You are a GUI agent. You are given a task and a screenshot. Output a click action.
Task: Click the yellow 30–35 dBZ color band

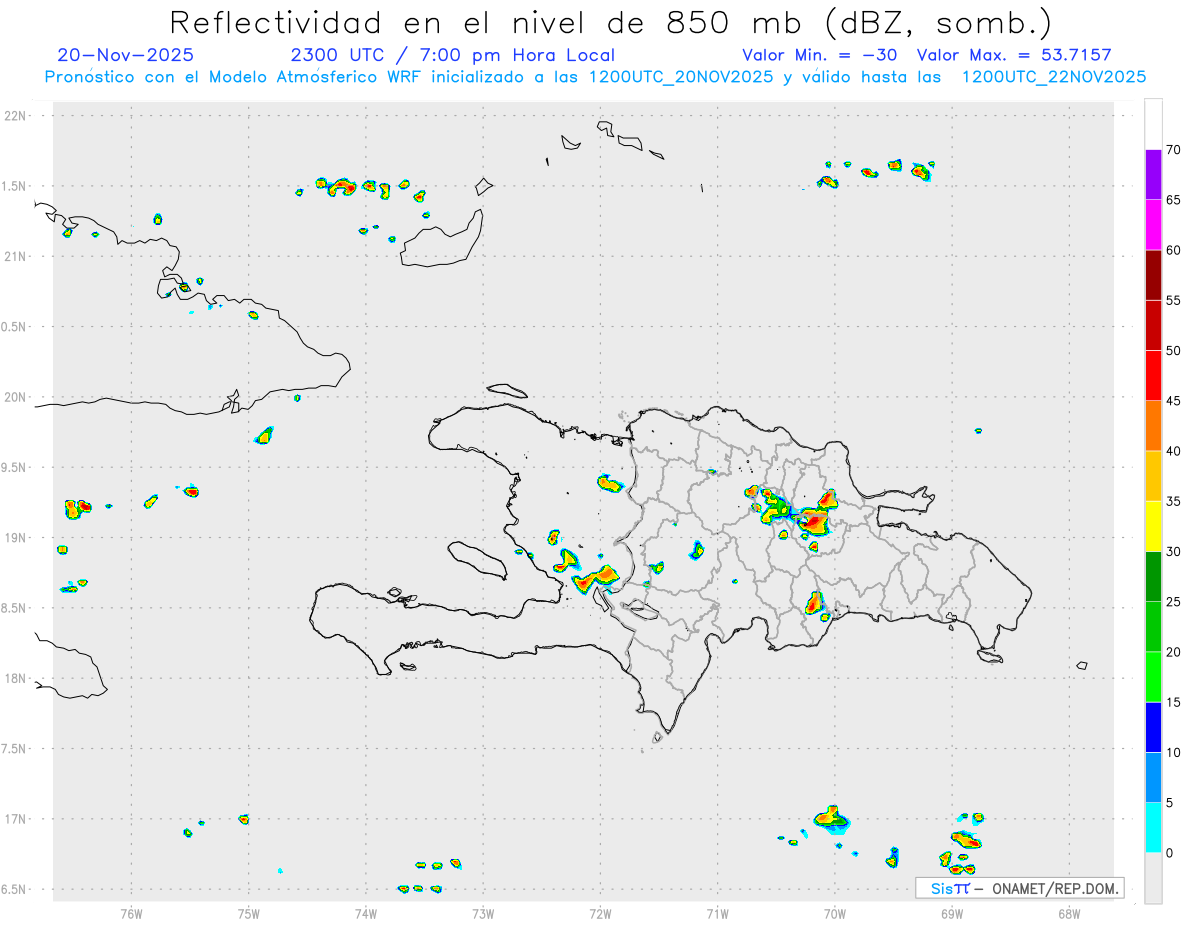pyautogui.click(x=1153, y=526)
